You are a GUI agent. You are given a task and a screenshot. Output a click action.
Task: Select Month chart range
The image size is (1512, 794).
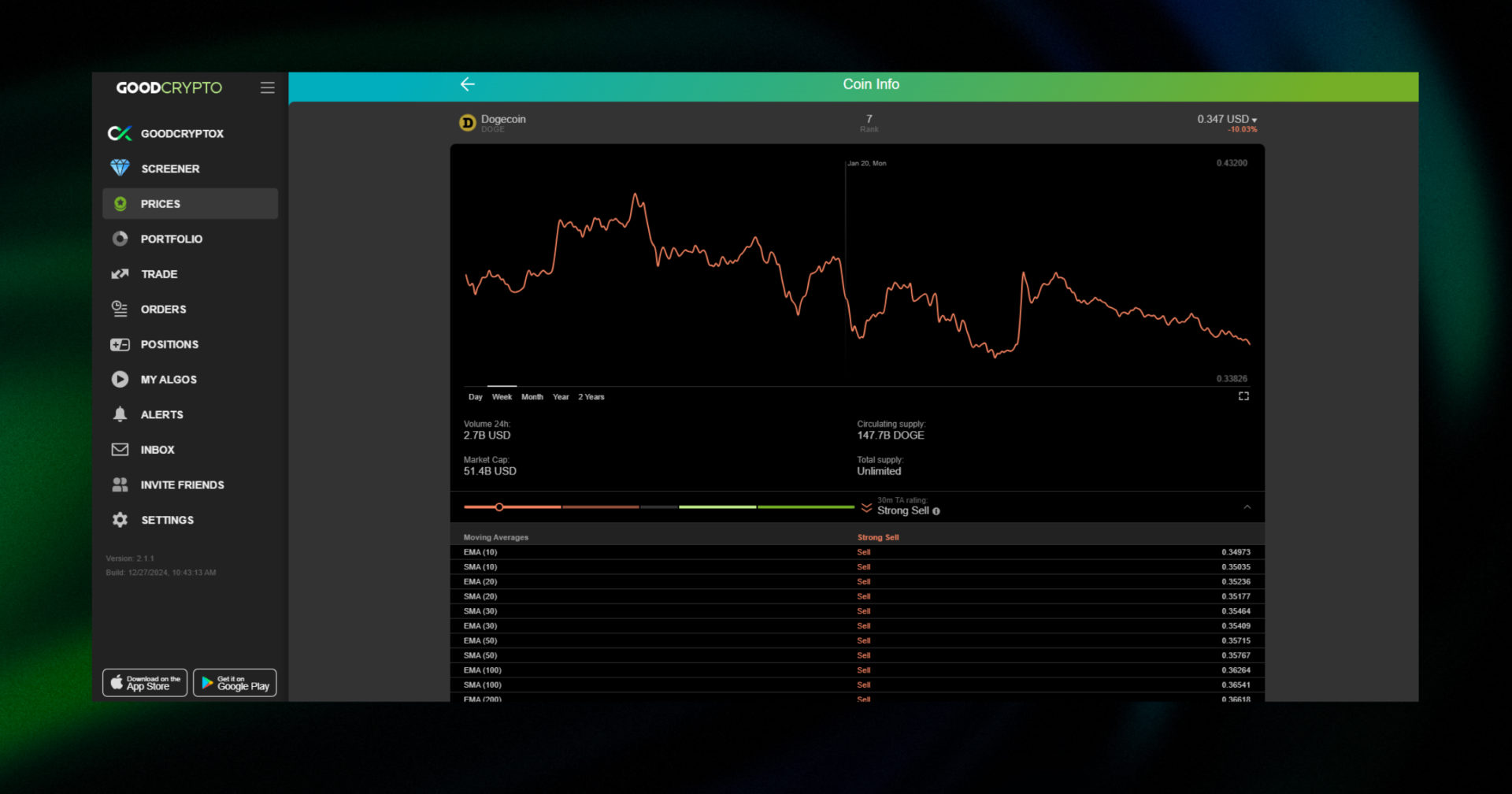point(532,397)
